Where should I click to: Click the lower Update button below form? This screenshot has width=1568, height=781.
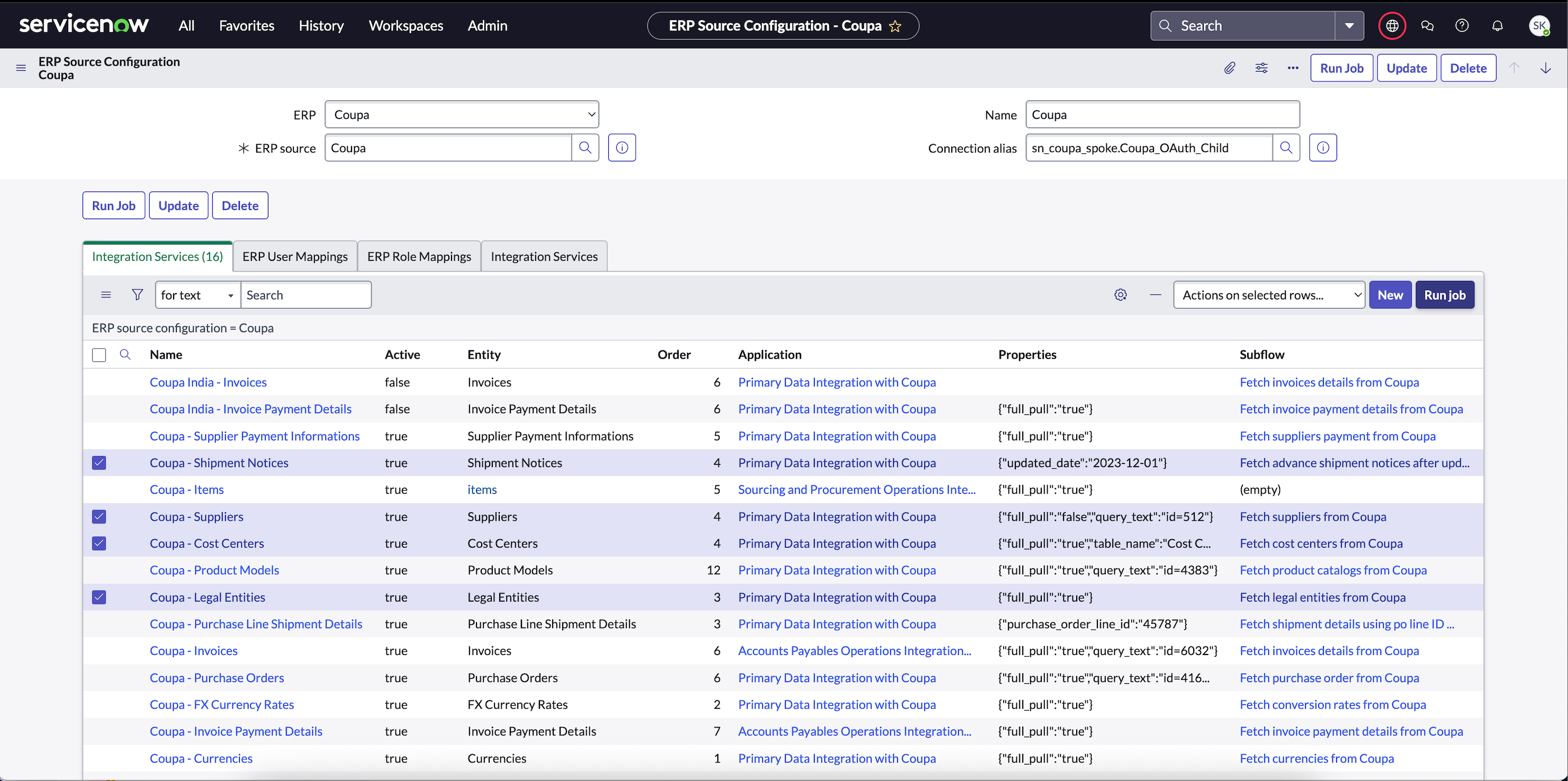coord(178,206)
